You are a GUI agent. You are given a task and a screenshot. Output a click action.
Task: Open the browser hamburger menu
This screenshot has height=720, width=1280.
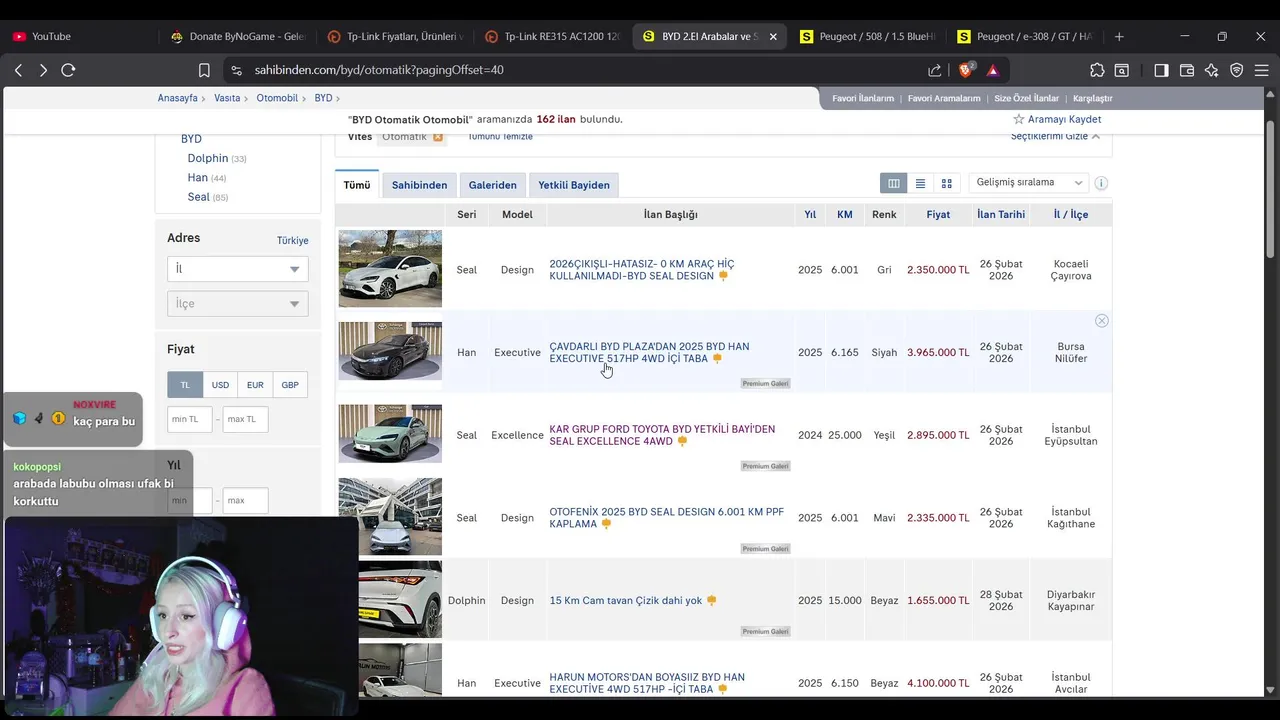tap(1262, 70)
